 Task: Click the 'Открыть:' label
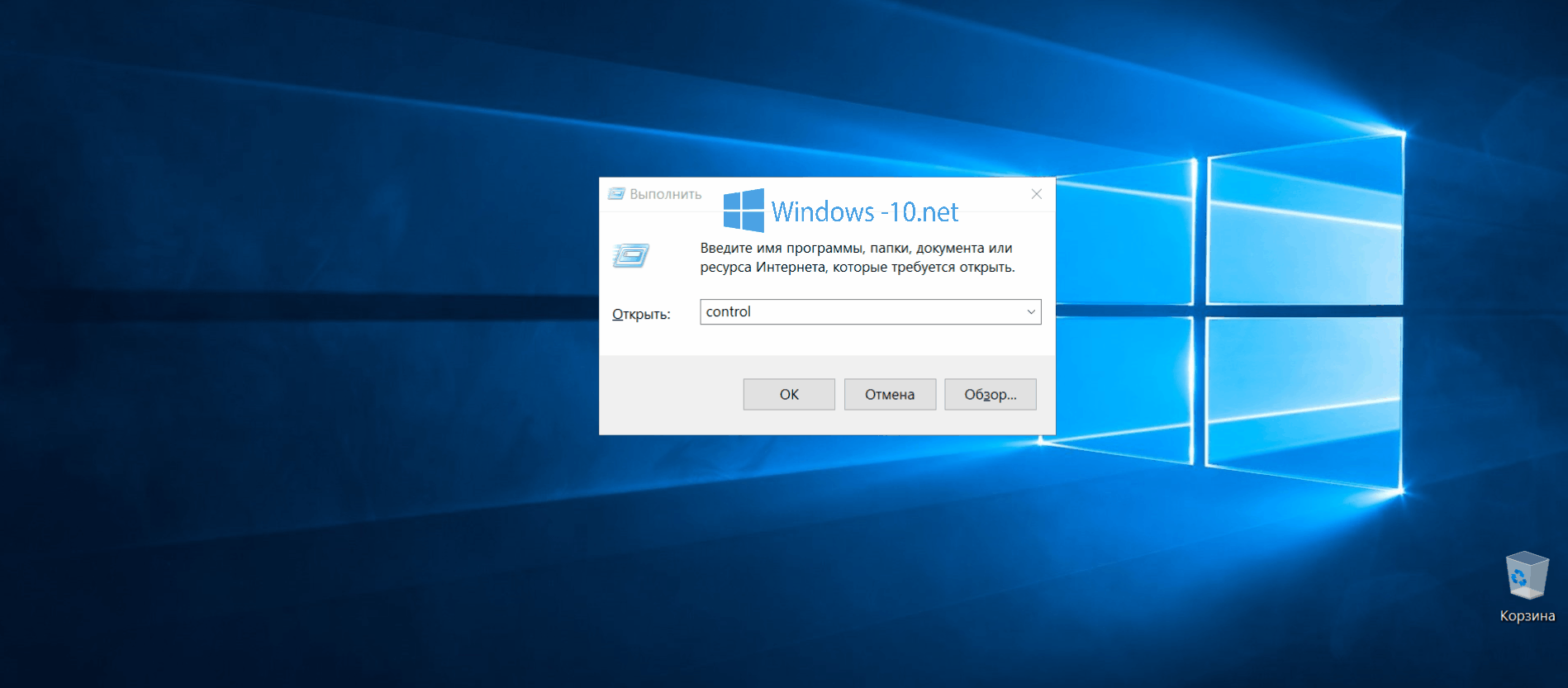coord(641,315)
